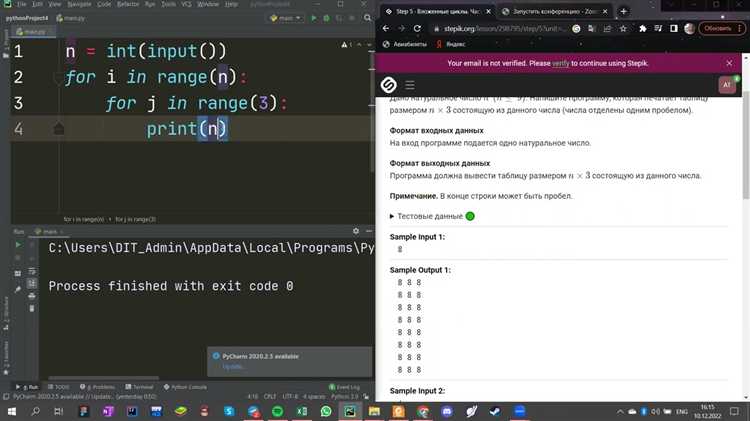Viewport: 750px width, 421px height.
Task: Select the main tab in the Run panel
Action: [49, 232]
